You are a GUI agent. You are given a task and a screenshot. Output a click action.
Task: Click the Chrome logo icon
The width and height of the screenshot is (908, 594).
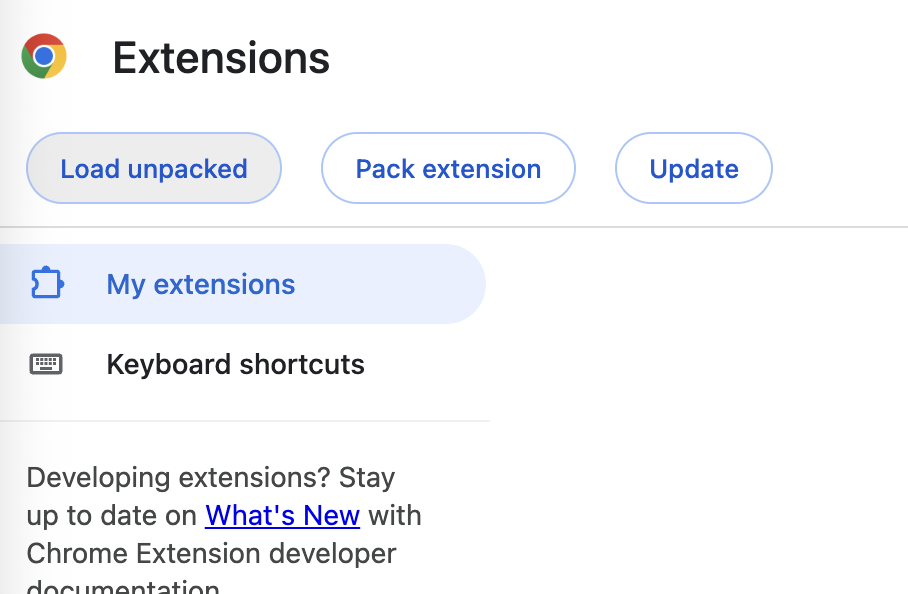44,57
